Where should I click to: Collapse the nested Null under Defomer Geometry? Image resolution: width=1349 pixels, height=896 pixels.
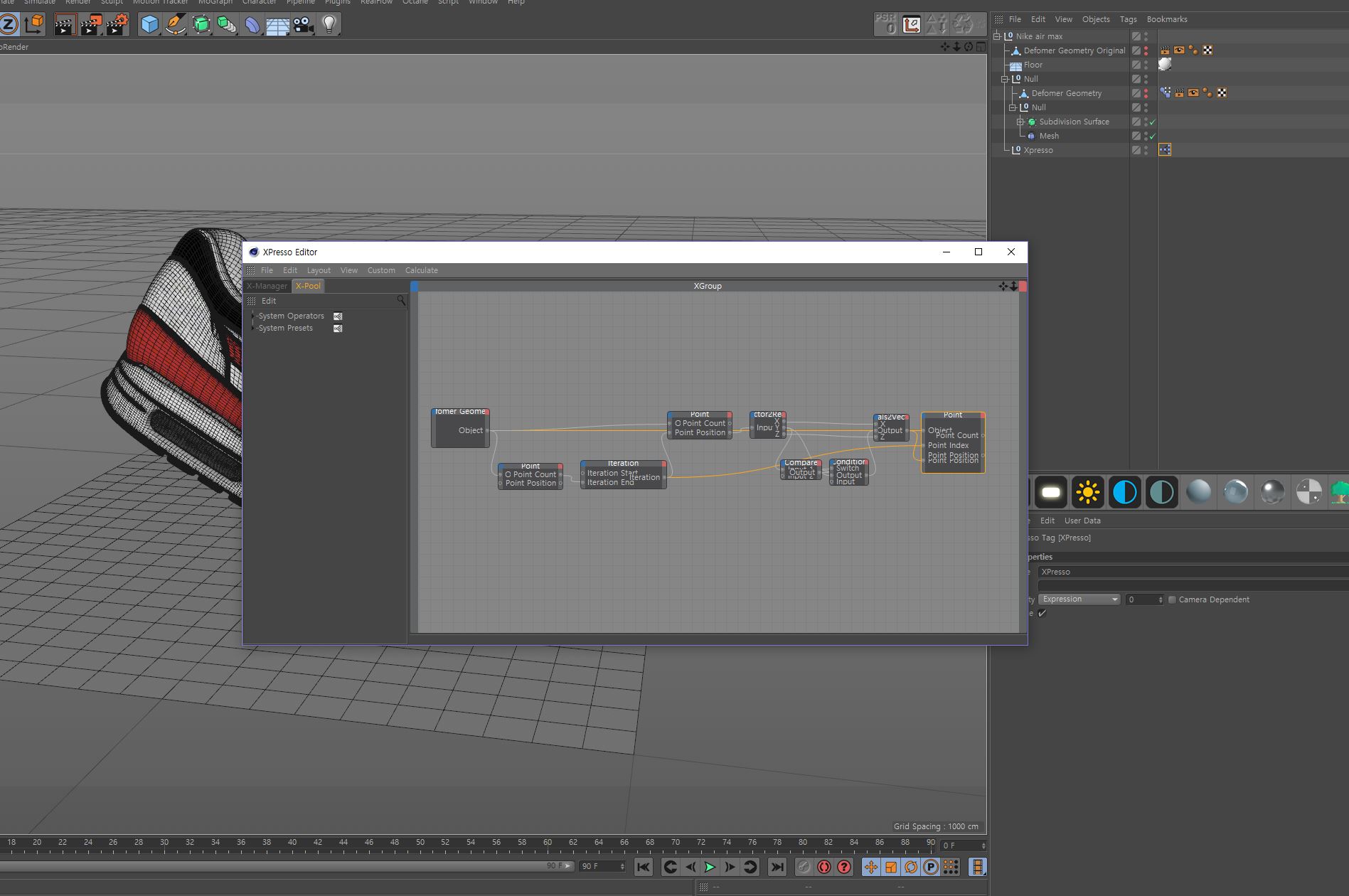click(1013, 107)
